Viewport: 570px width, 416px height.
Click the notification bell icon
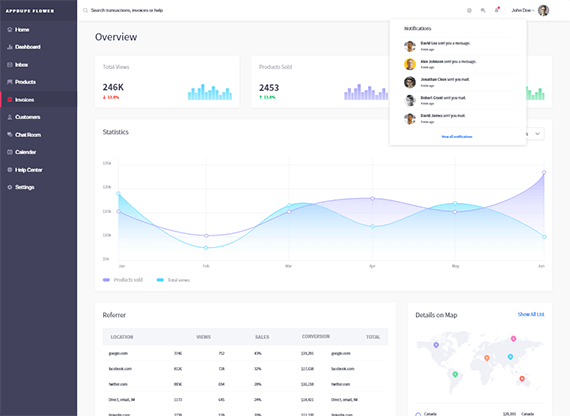point(497,10)
